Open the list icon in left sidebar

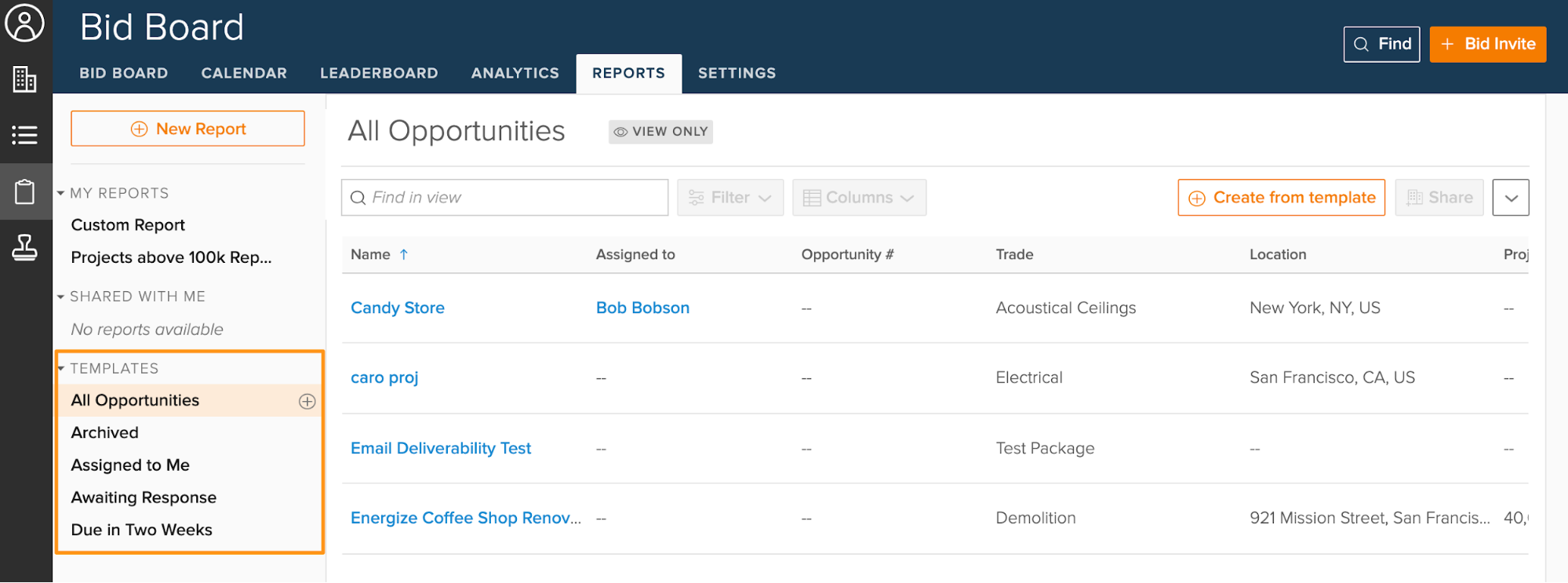[x=25, y=135]
